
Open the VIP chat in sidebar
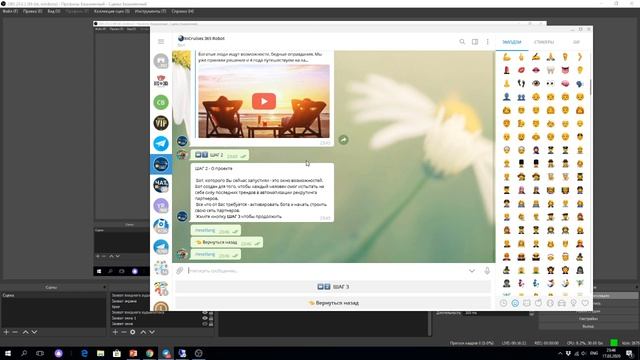161,123
